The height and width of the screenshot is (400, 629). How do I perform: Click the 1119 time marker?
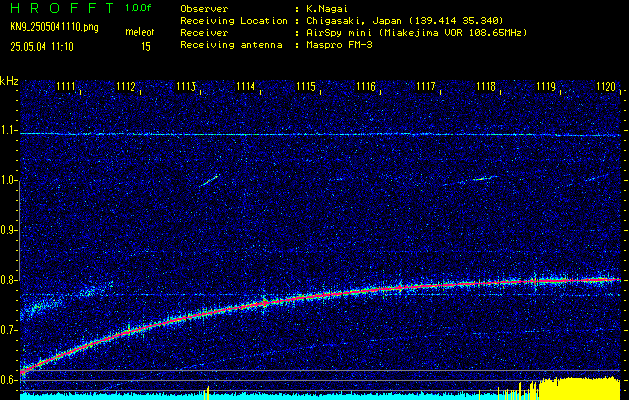546,86
